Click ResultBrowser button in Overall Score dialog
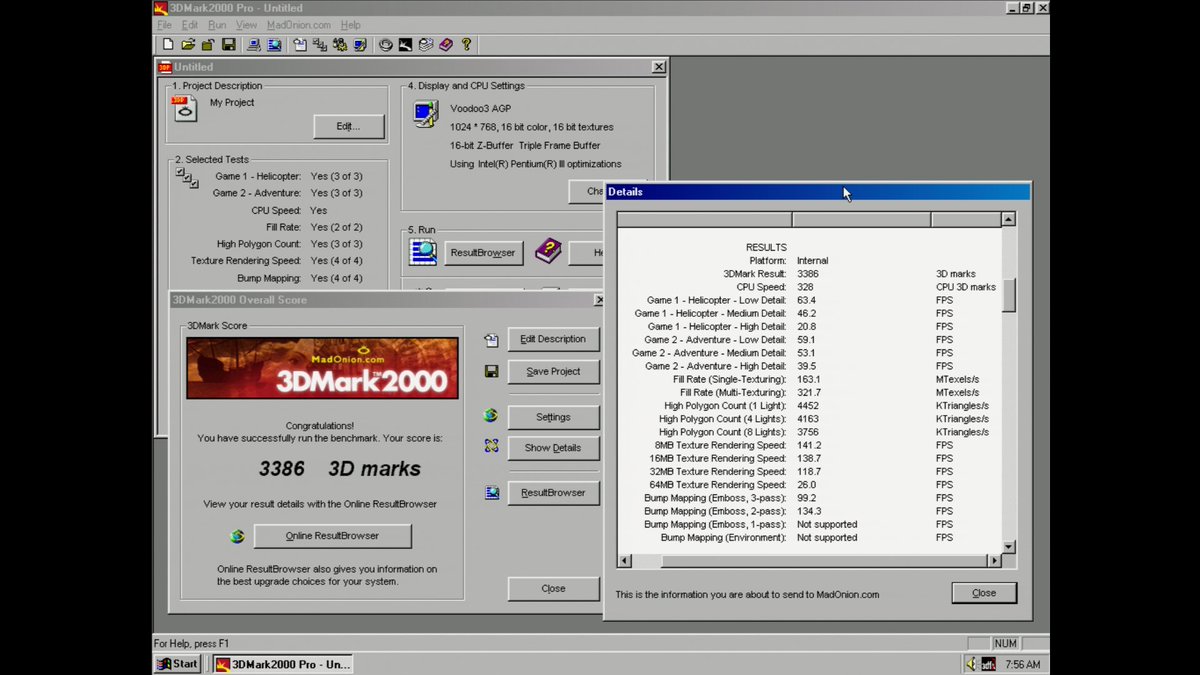 553,493
